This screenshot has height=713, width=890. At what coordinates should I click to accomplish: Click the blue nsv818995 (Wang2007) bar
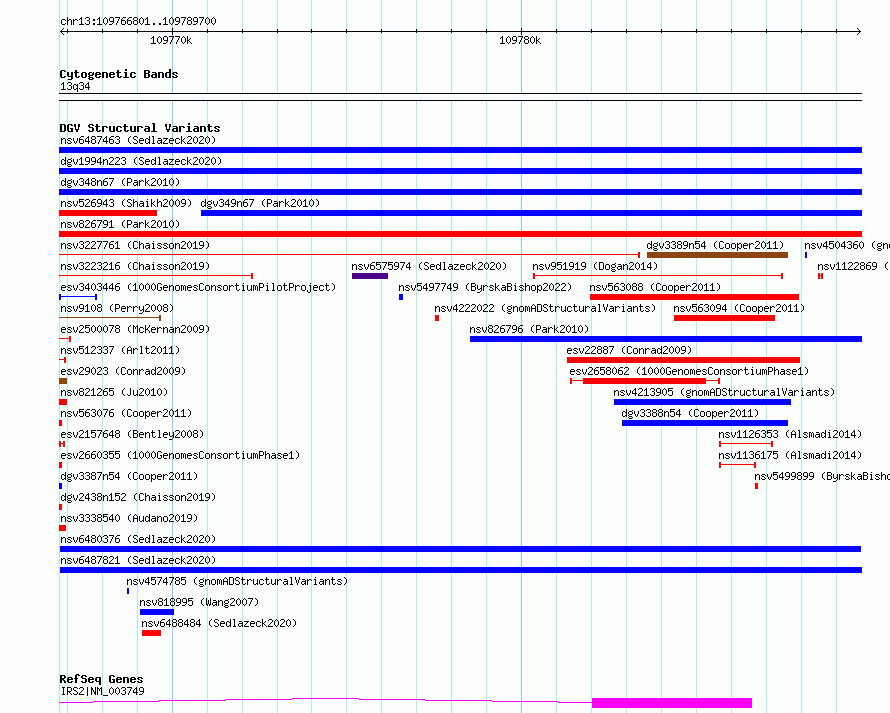click(x=157, y=612)
